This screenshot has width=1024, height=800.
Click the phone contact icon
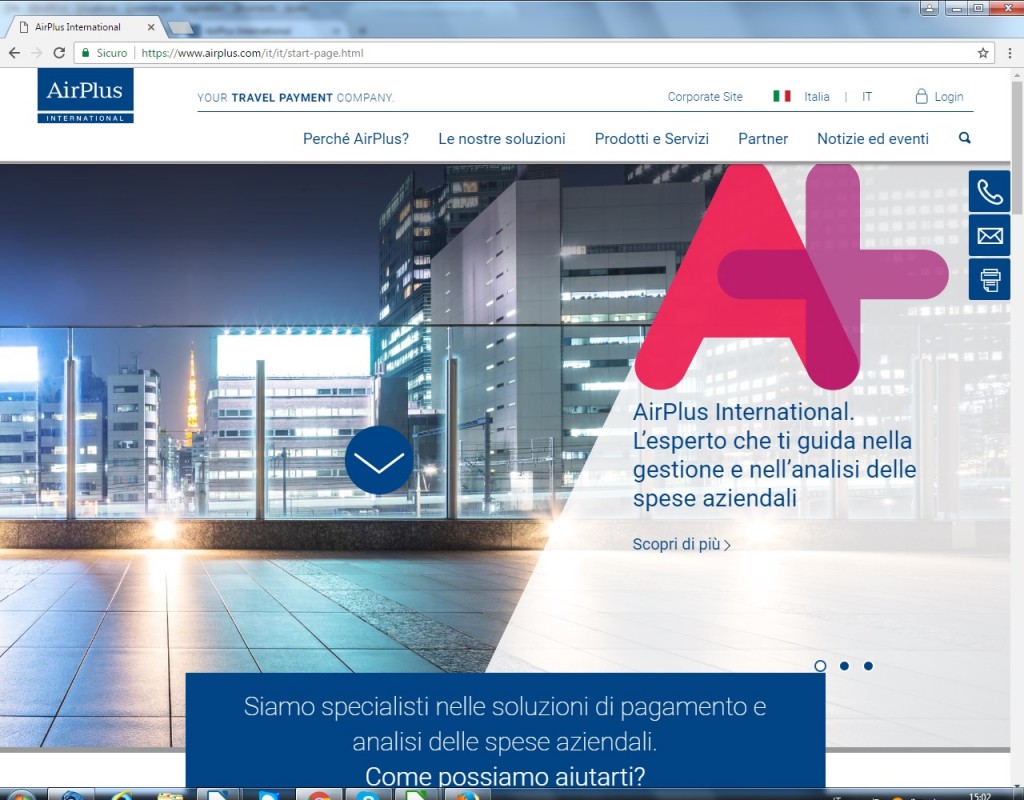[x=989, y=191]
